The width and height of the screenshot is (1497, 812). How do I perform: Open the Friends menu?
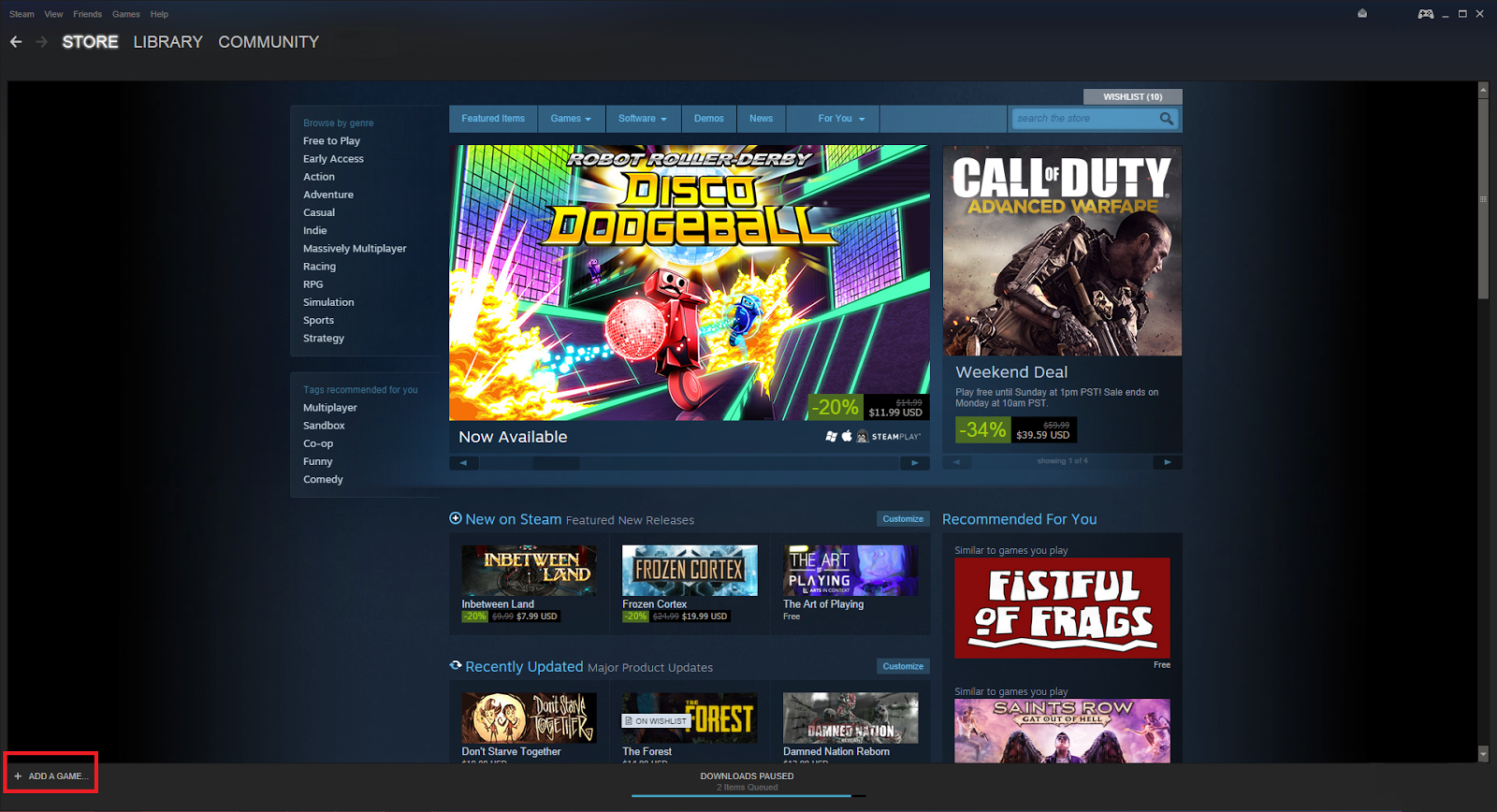tap(87, 14)
